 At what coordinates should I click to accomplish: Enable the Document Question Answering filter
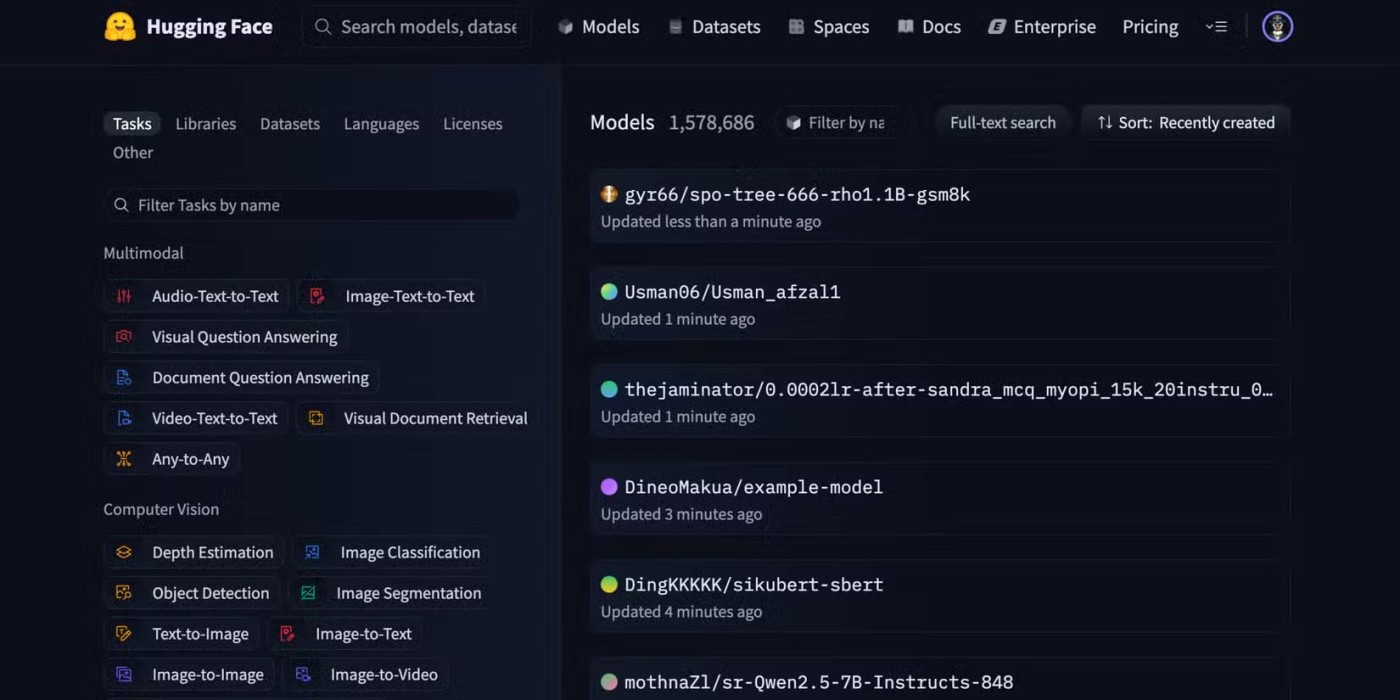(259, 378)
